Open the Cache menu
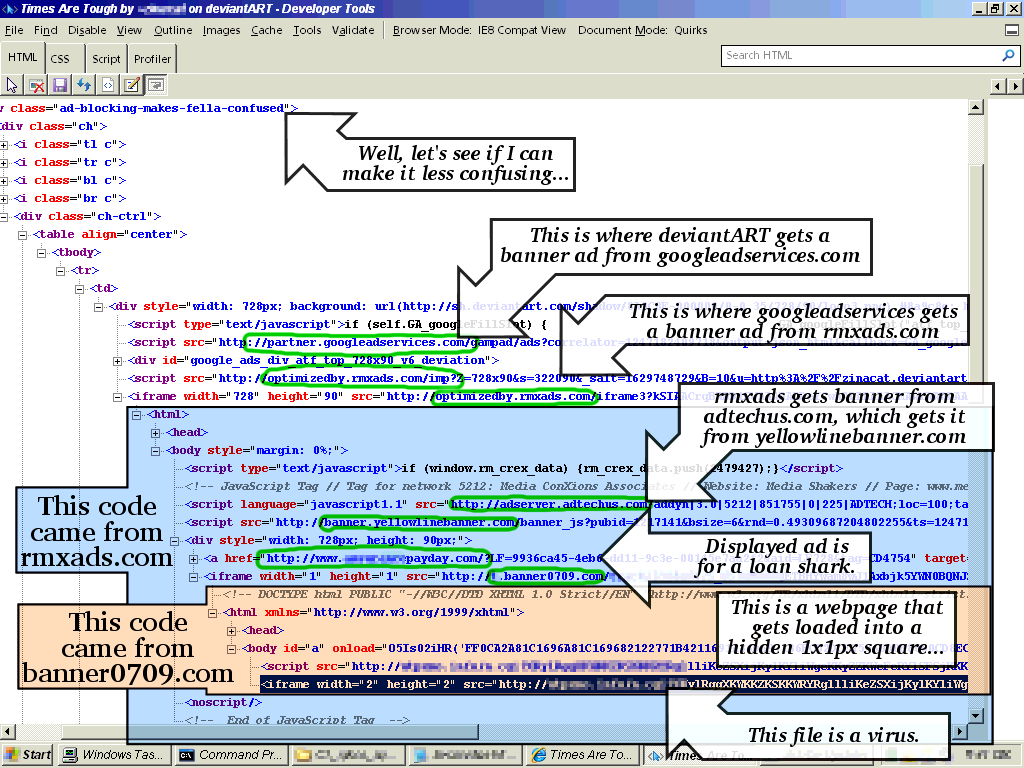The height and width of the screenshot is (768, 1024). point(266,30)
